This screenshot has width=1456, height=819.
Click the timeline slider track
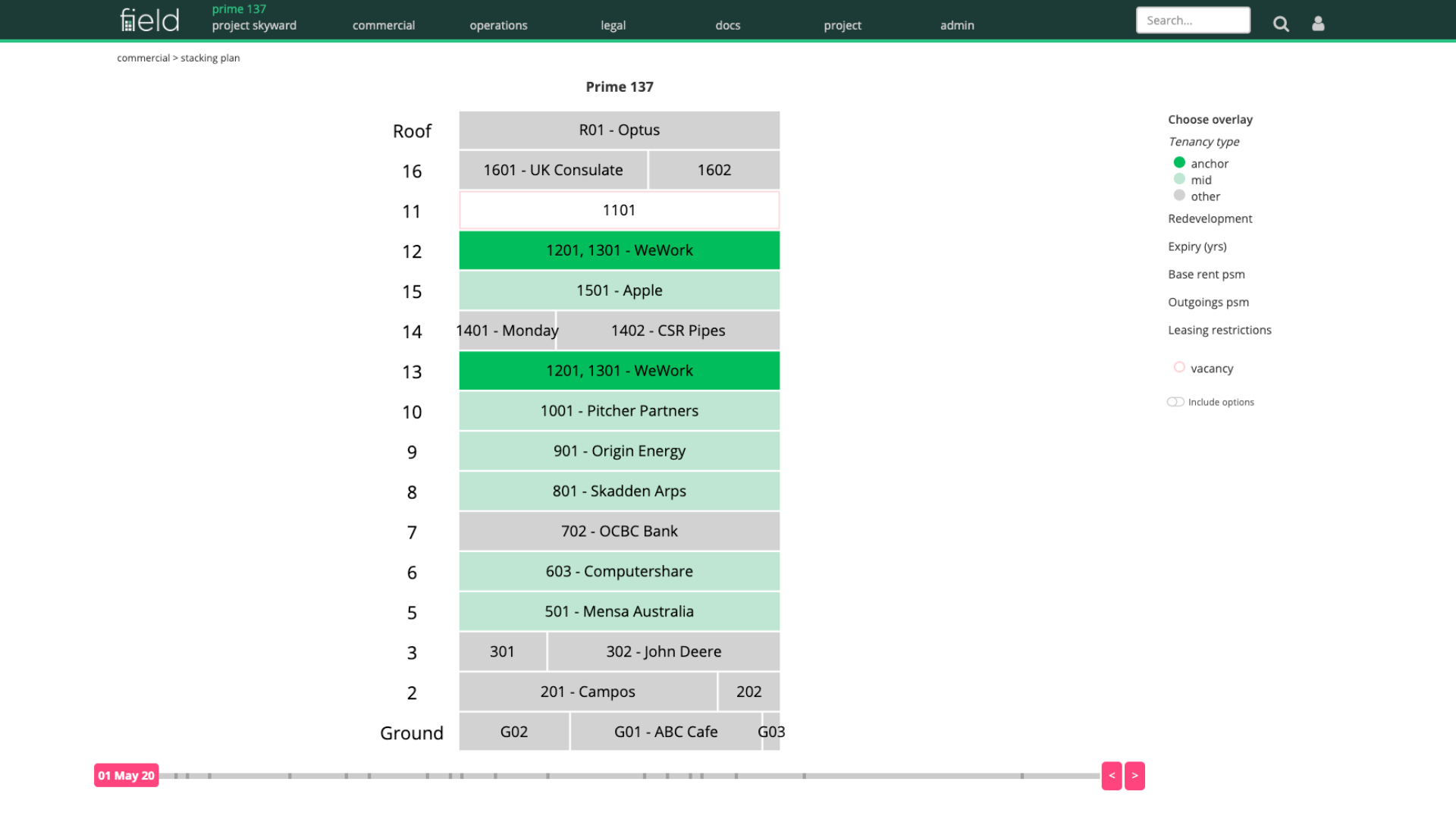click(x=629, y=776)
